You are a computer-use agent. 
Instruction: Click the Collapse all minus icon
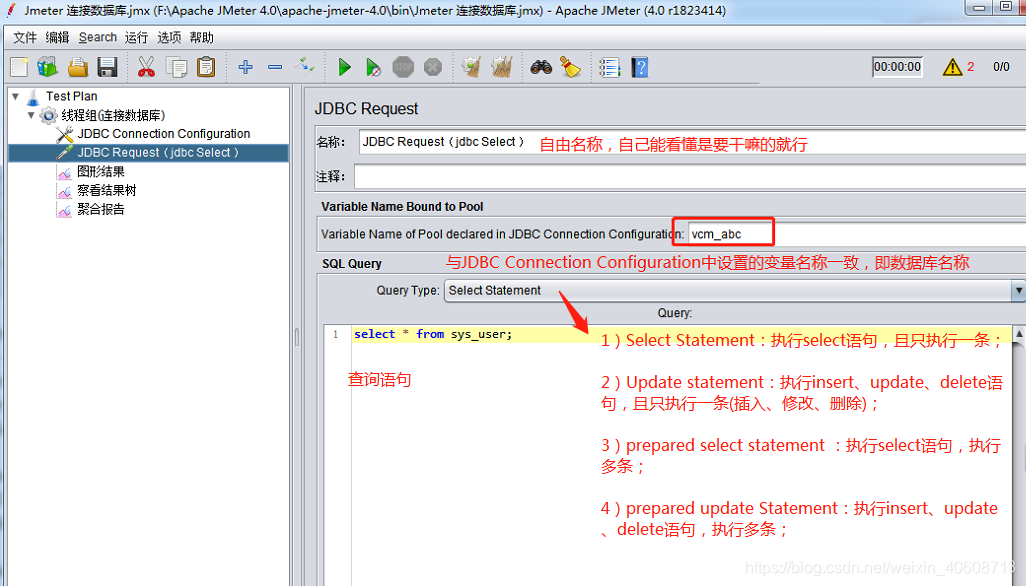pos(275,67)
